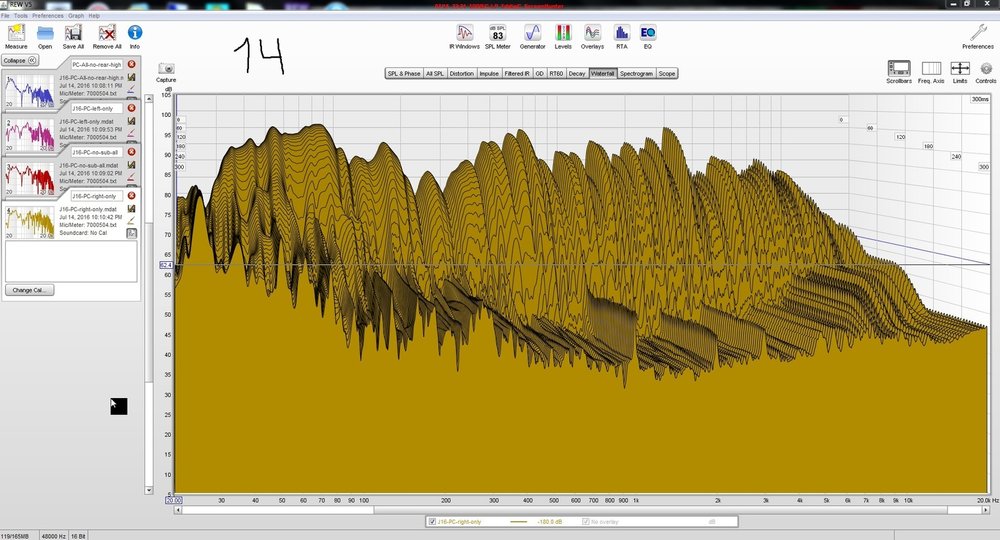Open the Preferences menu
Screen dimensions: 1000x540
click(x=48, y=15)
